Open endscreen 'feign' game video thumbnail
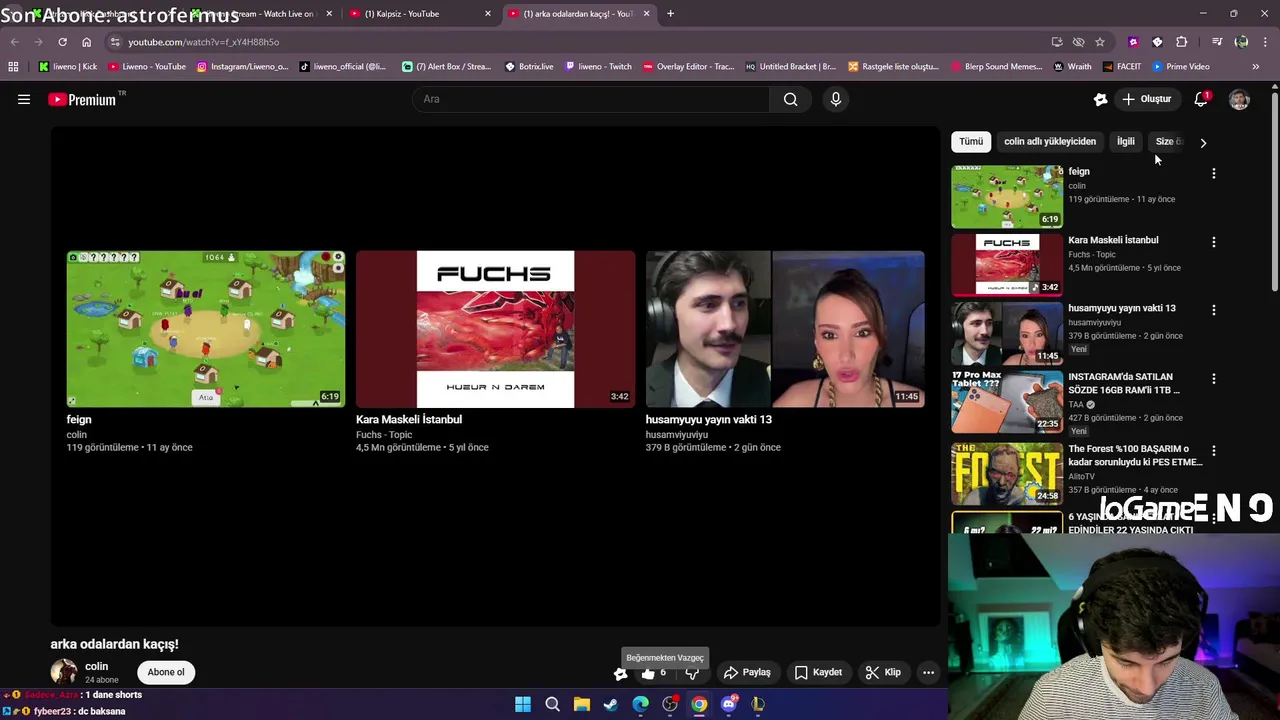1280x720 pixels. tap(206, 329)
